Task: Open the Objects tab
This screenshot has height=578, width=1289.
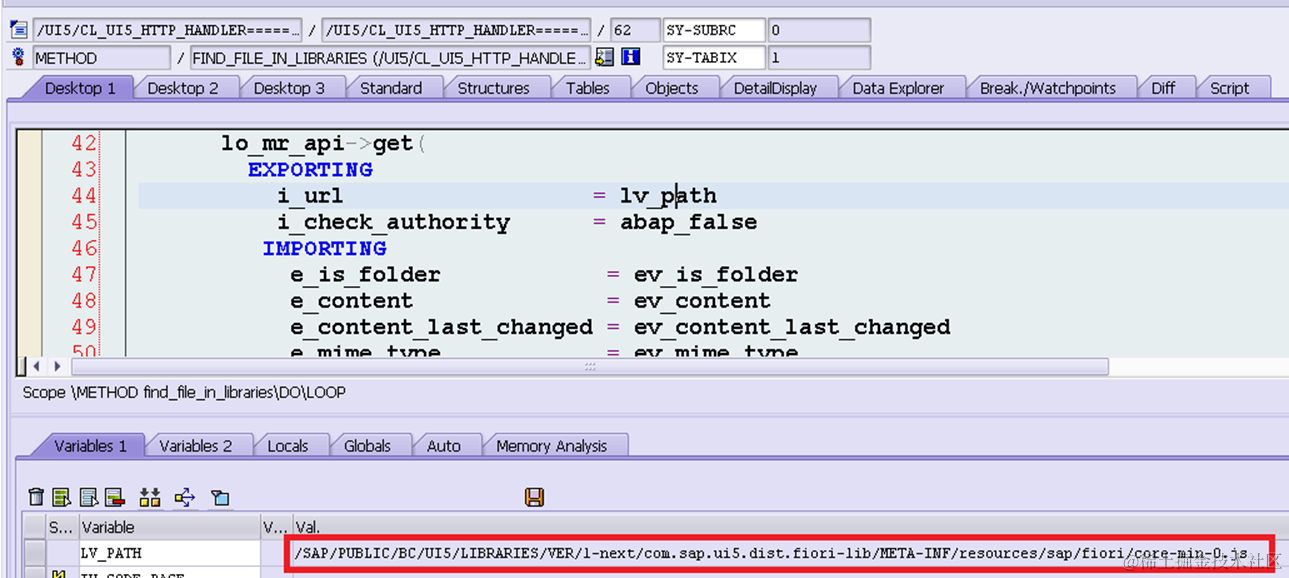Action: (x=672, y=88)
